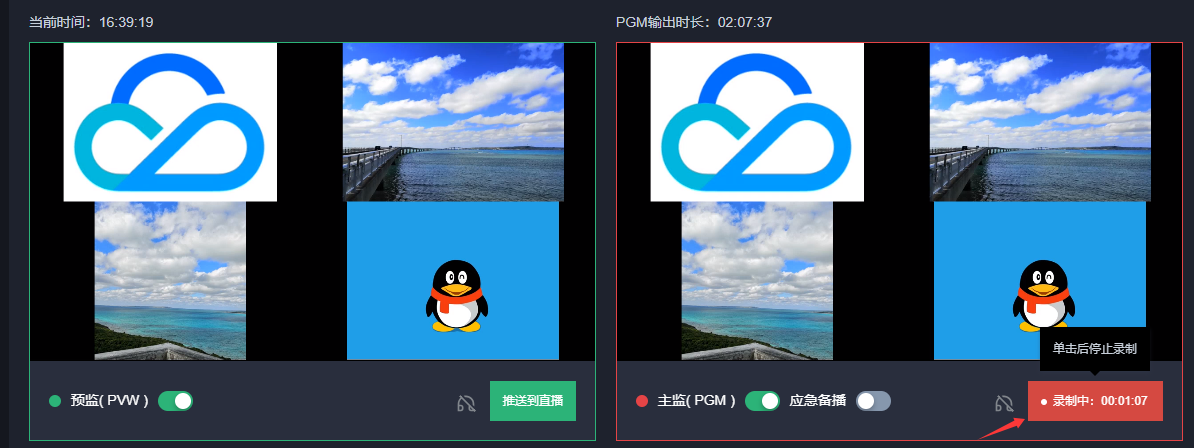The image size is (1194, 448).
Task: Toggle off the 预监(PVW) switch
Action: tap(175, 401)
